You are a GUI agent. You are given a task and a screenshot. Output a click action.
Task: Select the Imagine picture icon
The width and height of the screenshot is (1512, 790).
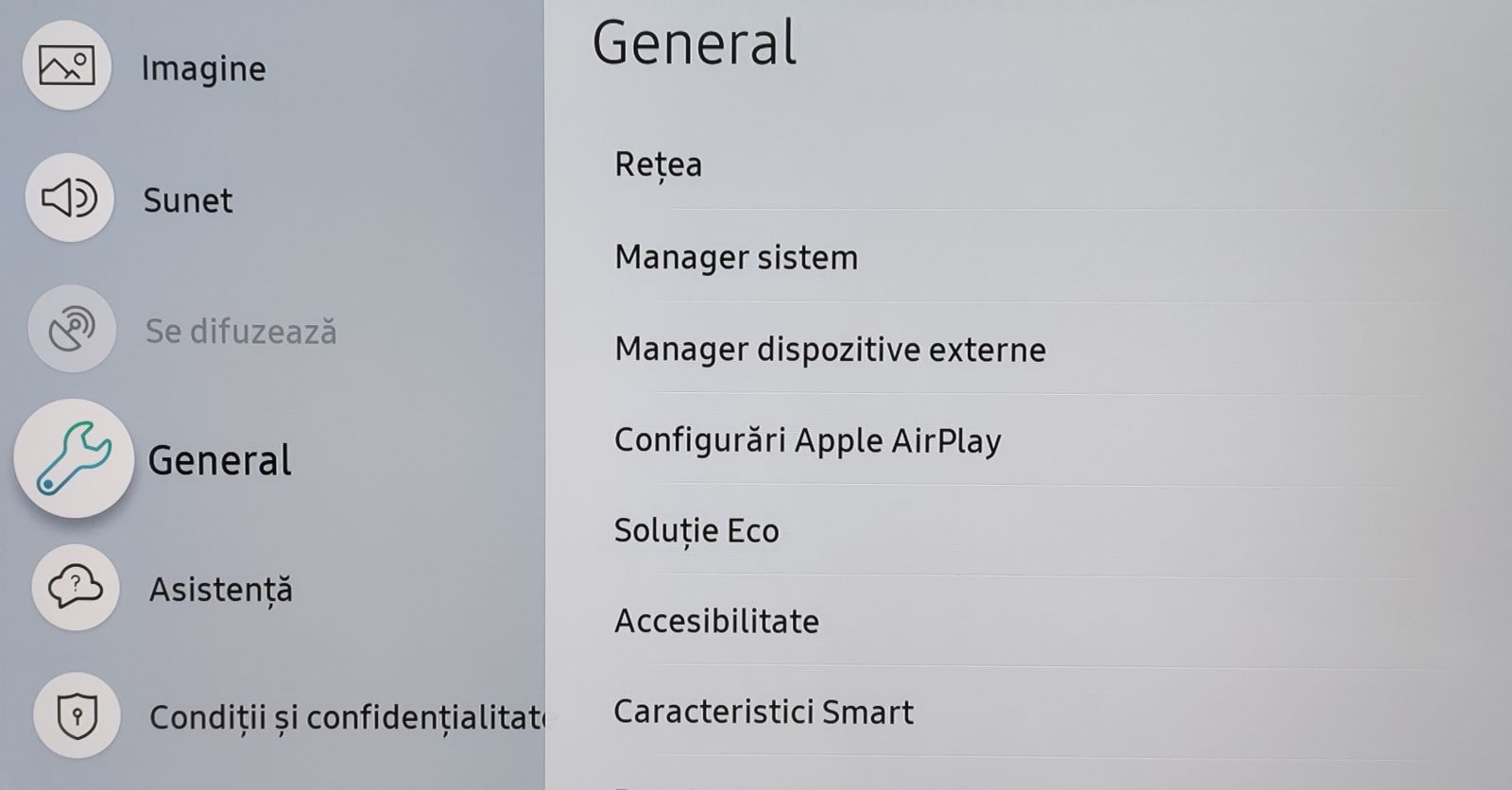pos(67,65)
